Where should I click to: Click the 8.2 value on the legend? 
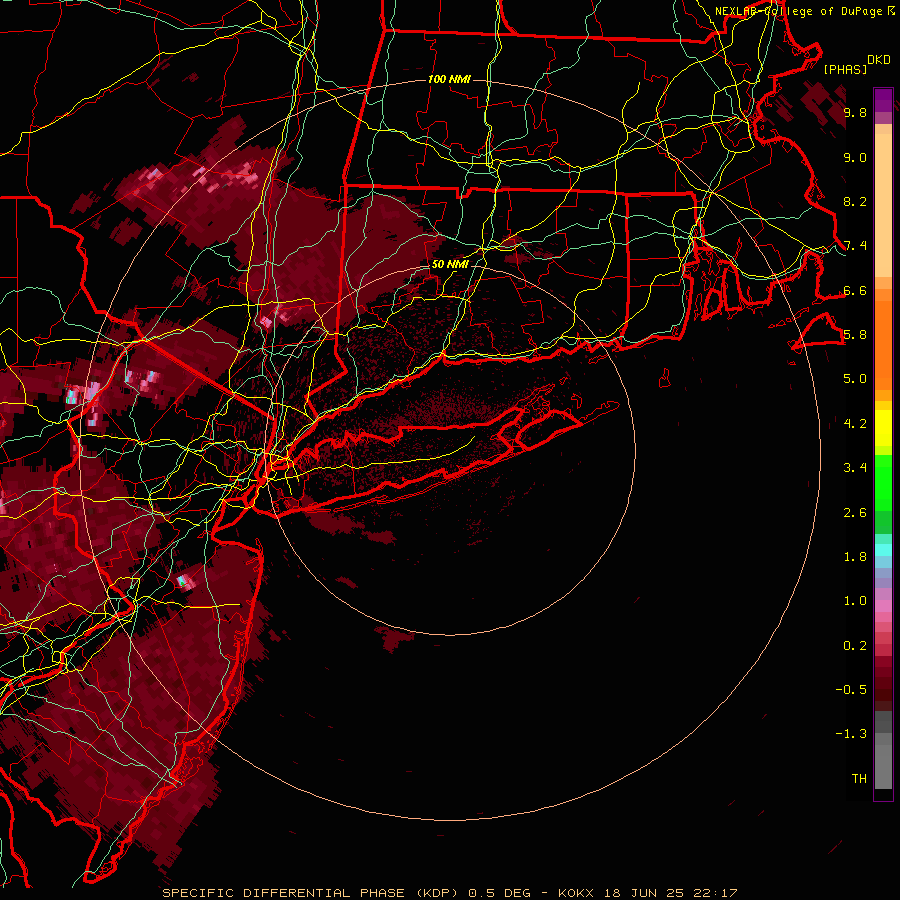pyautogui.click(x=855, y=201)
